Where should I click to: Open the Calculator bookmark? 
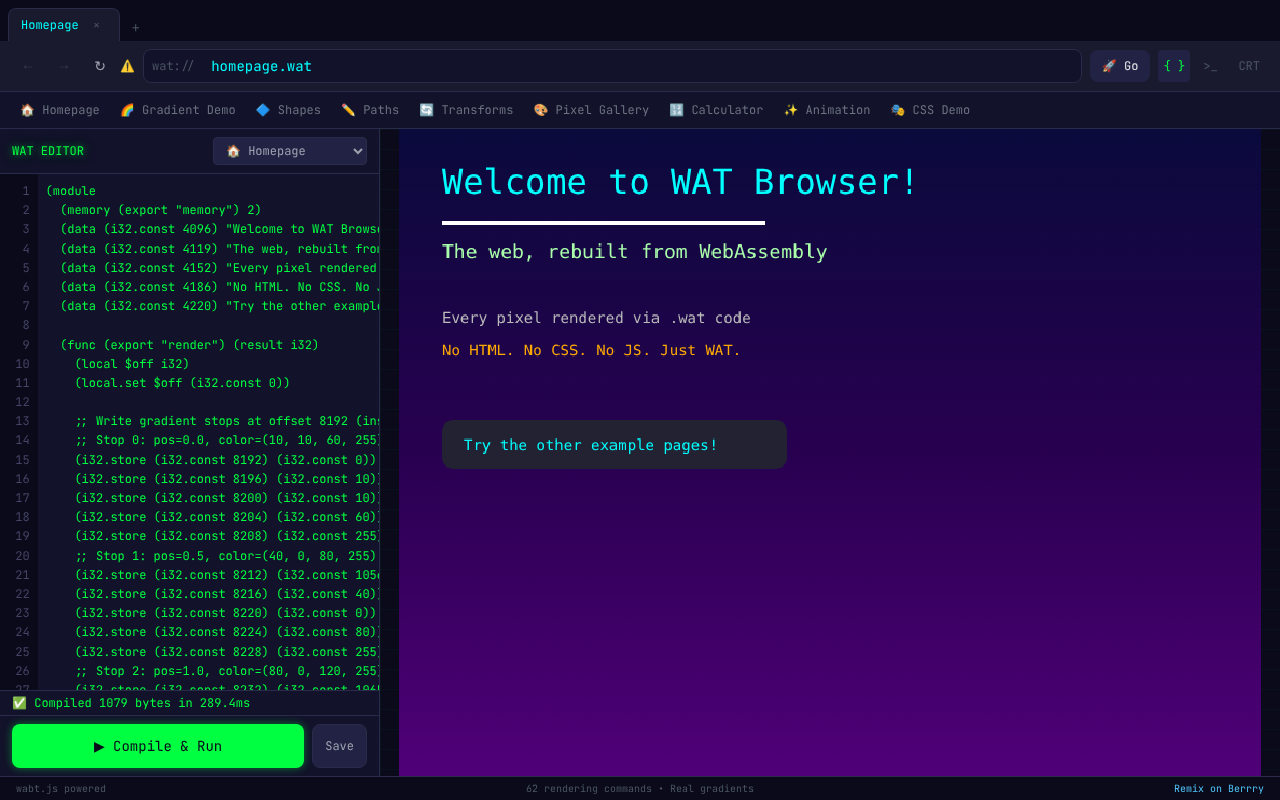716,110
